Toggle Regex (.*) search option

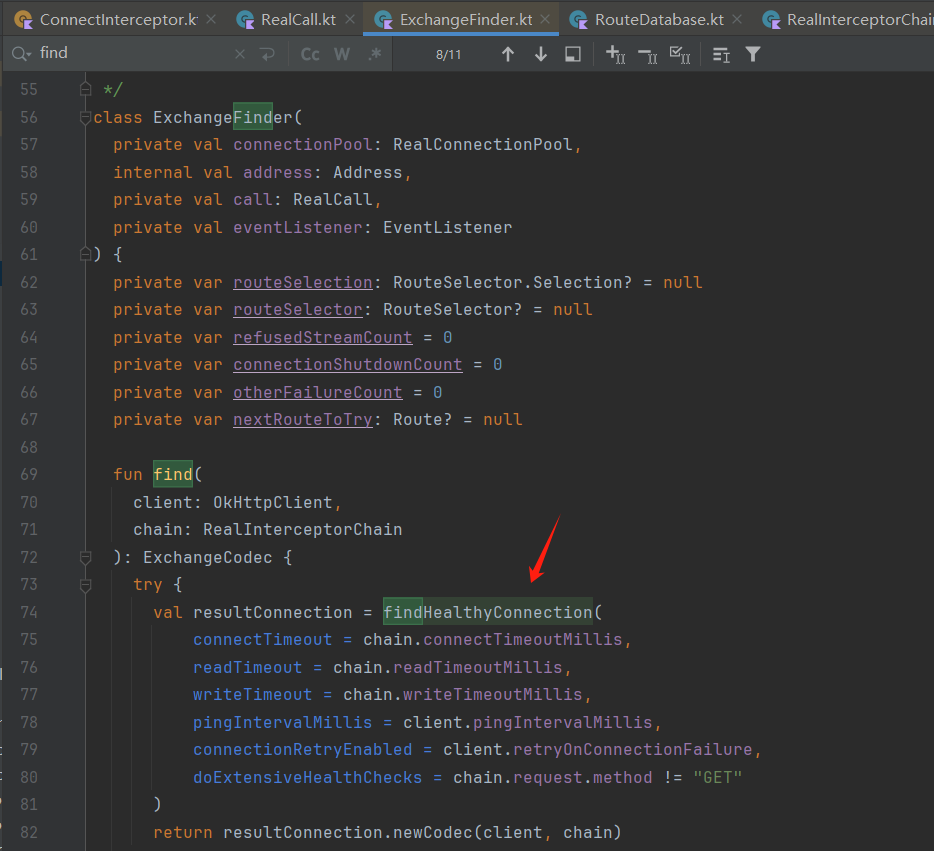click(375, 54)
